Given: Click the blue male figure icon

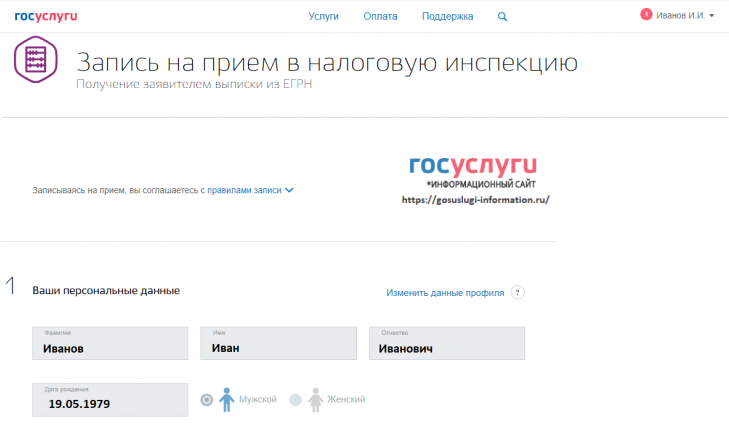Looking at the screenshot, I should coord(226,400).
